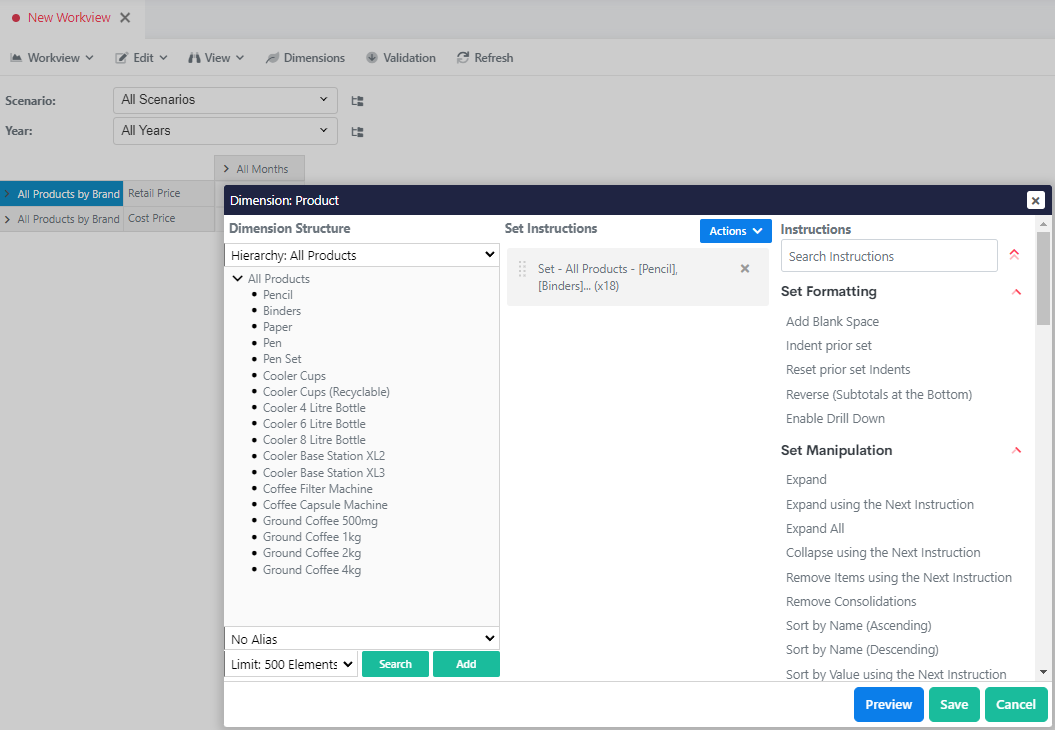This screenshot has height=730, width=1055.
Task: Click the drag handle on the set instruction
Action: [521, 270]
